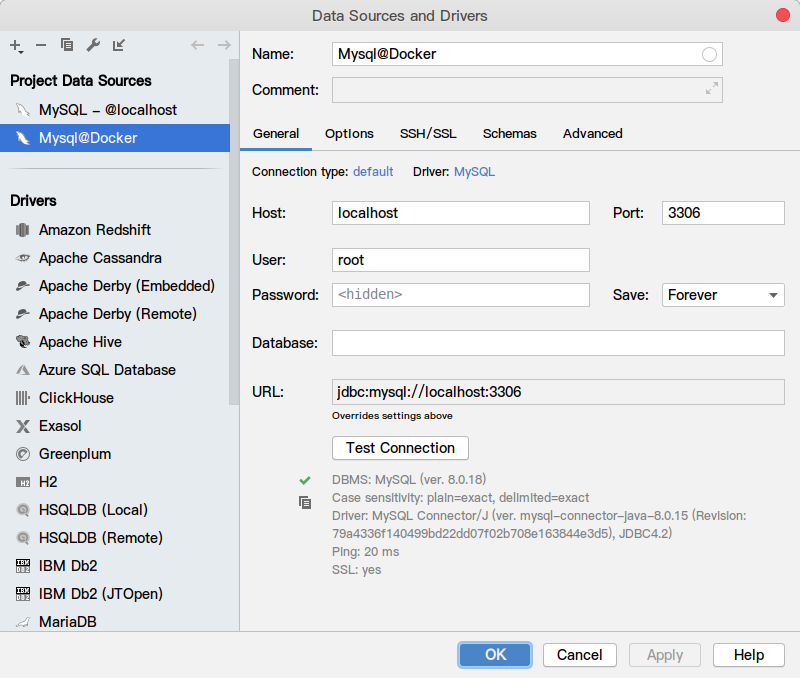Select MySQL – @localhost data source
This screenshot has height=678, width=800.
tap(115, 110)
